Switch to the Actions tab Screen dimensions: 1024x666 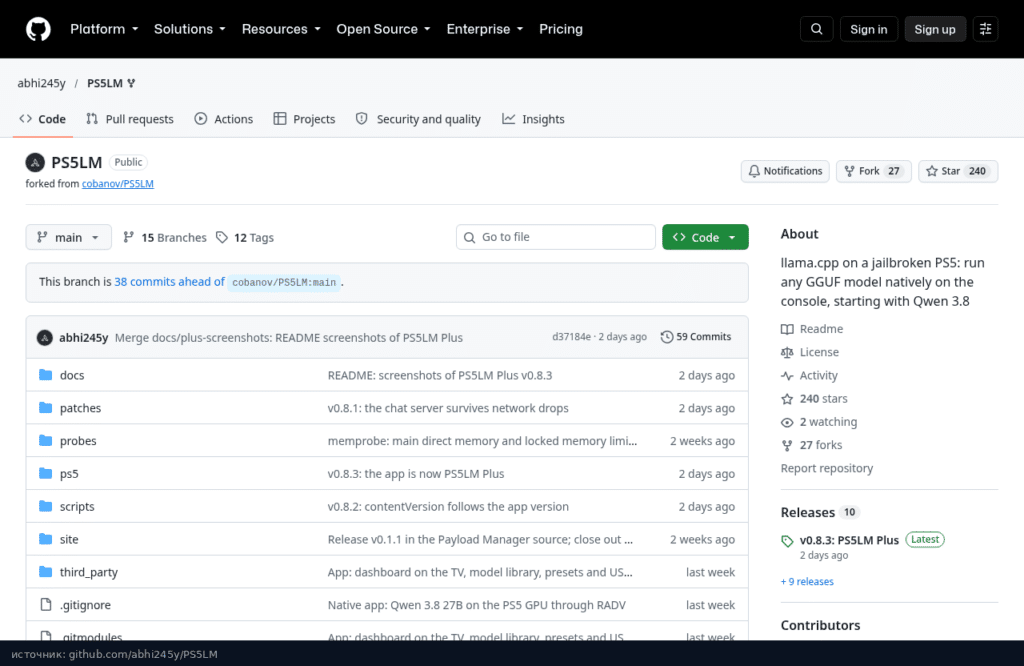tap(223, 119)
